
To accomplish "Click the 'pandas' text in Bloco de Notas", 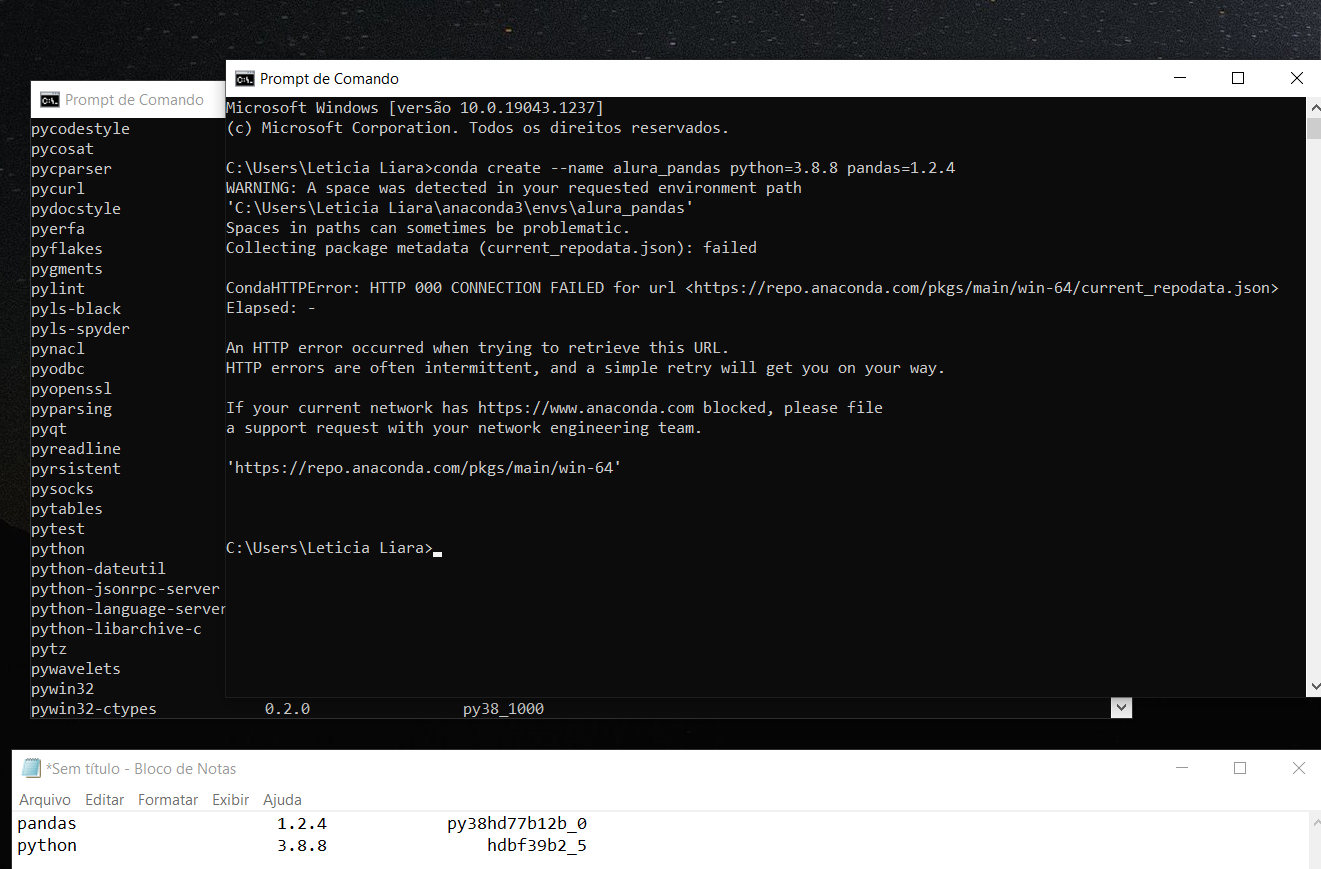I will coord(47,824).
